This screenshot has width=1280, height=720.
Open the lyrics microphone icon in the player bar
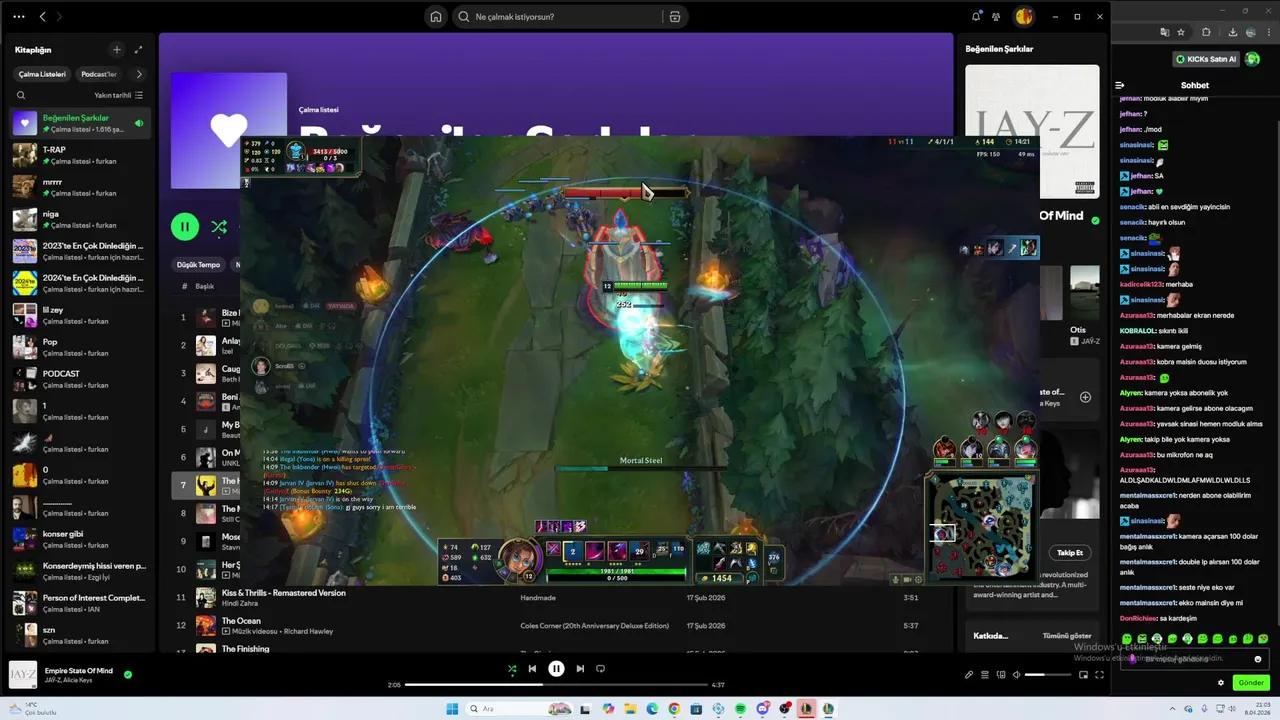968,675
